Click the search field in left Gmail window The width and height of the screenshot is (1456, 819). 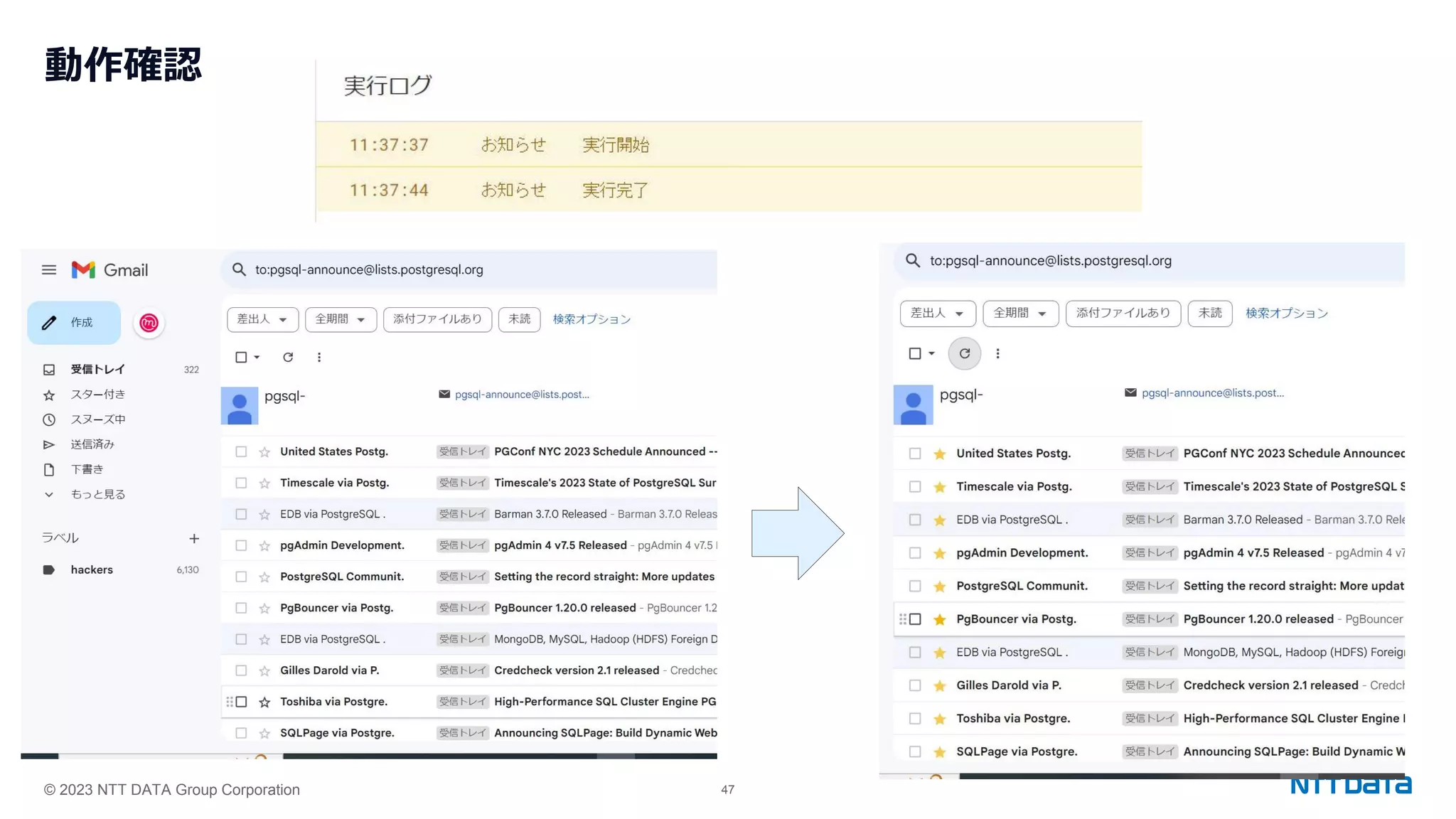point(469,269)
